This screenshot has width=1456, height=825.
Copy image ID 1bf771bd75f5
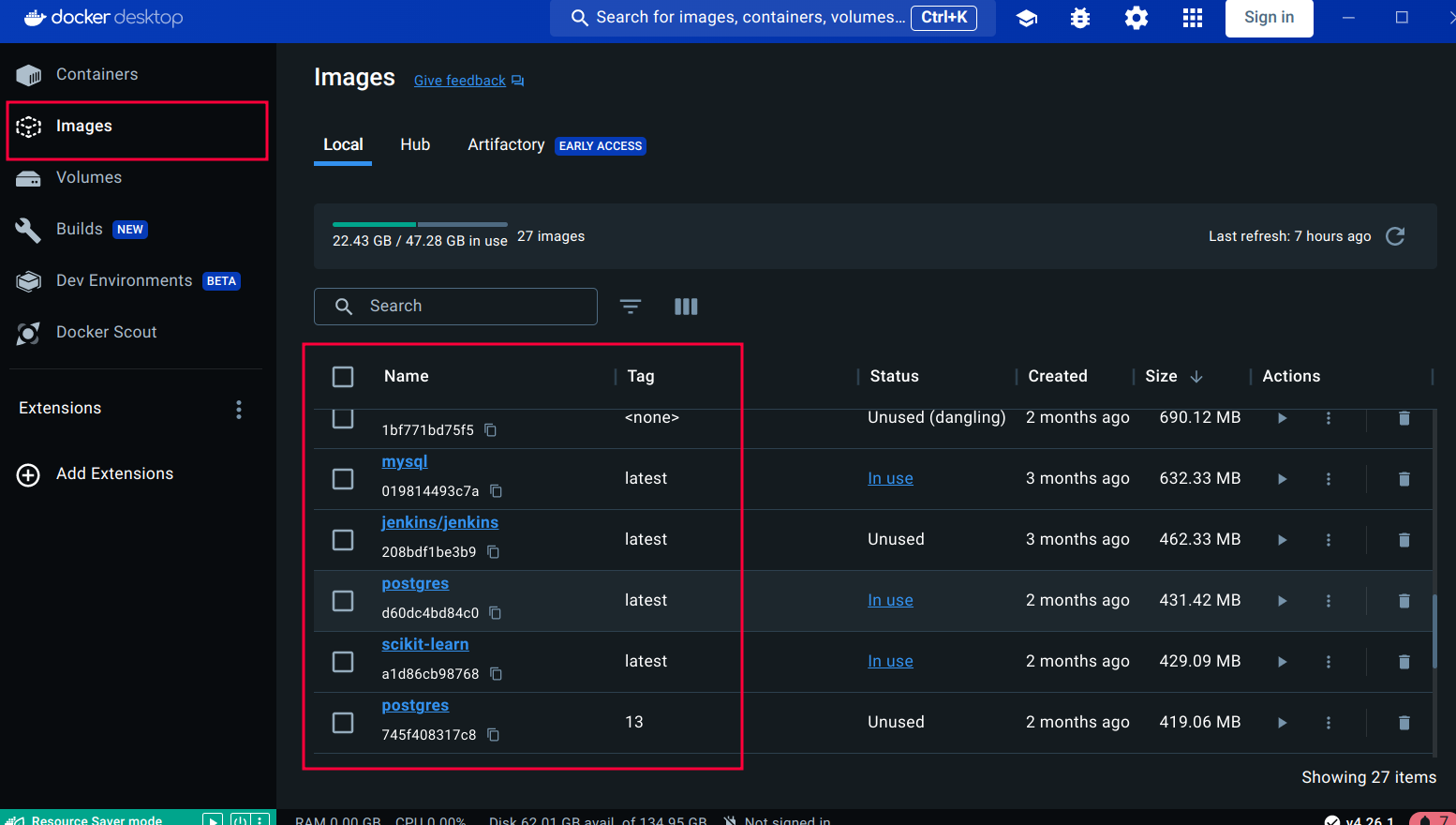490,430
